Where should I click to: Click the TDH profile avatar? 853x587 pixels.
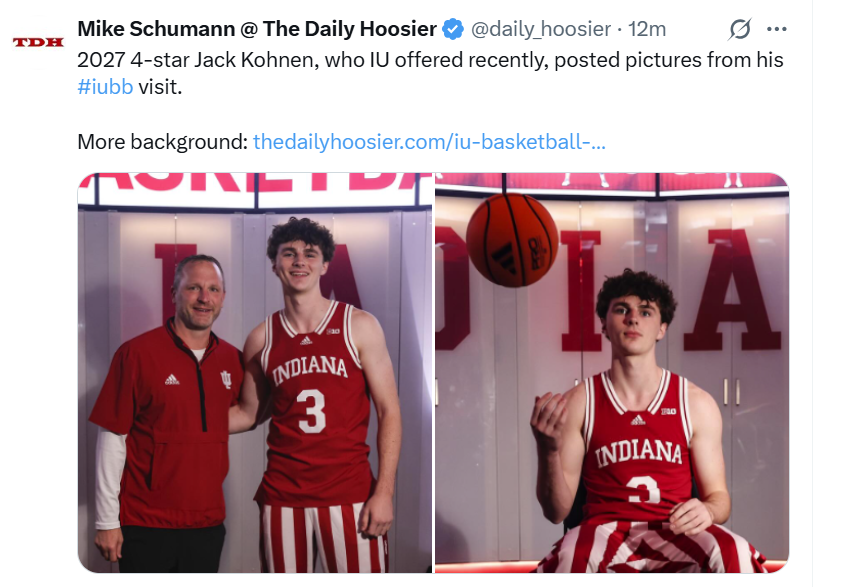coord(37,42)
